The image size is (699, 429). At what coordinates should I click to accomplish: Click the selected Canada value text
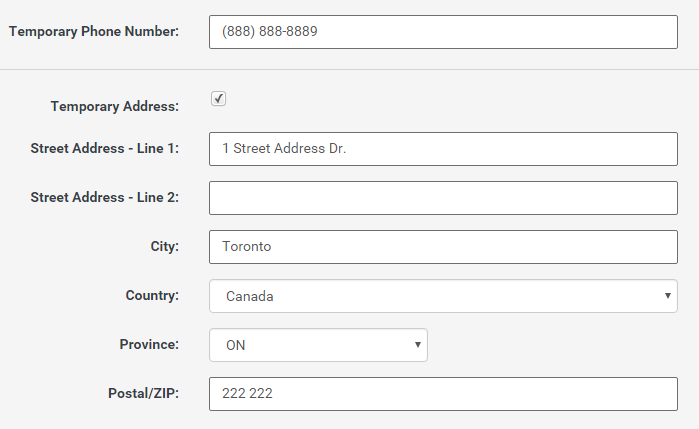click(x=250, y=297)
